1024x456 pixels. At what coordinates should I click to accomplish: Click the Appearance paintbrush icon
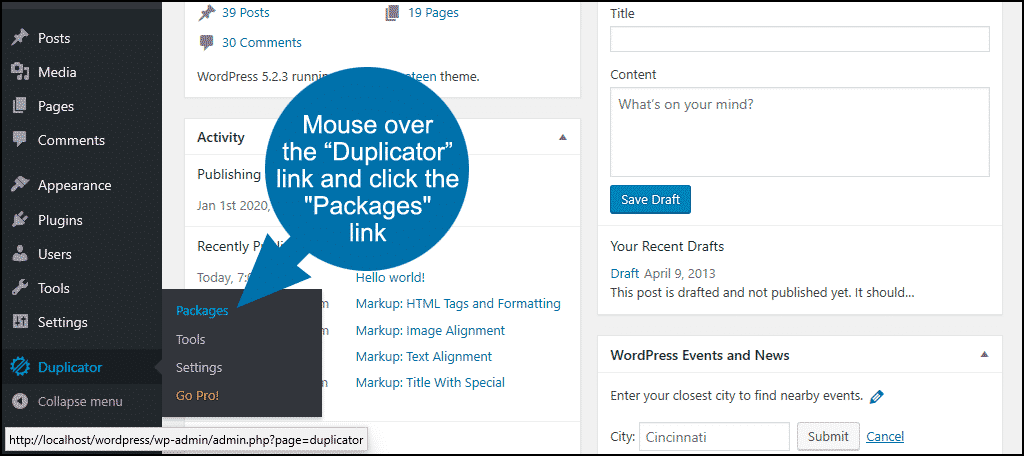click(x=20, y=186)
